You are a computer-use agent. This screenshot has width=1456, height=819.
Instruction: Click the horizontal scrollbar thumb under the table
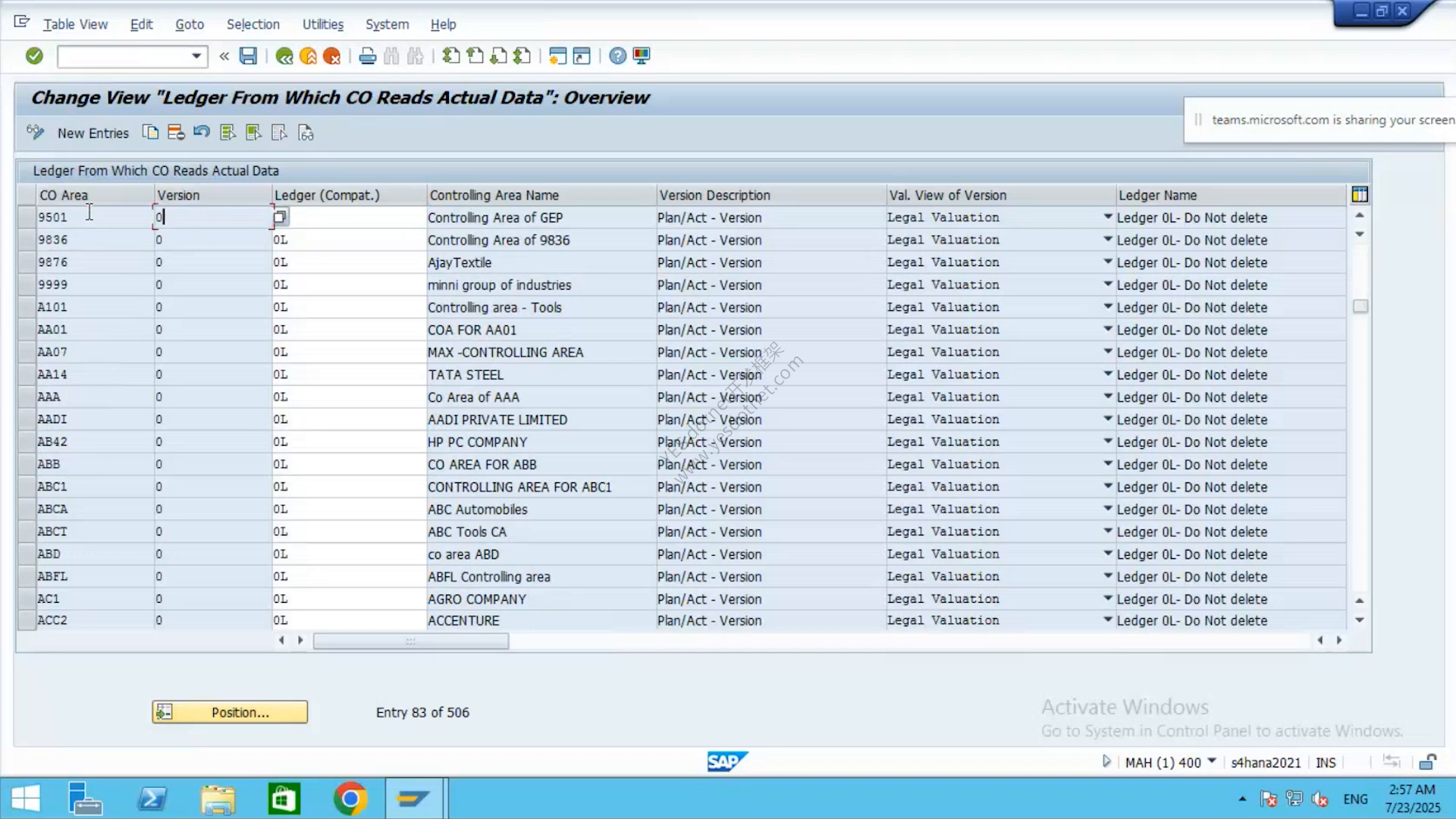coord(411,641)
